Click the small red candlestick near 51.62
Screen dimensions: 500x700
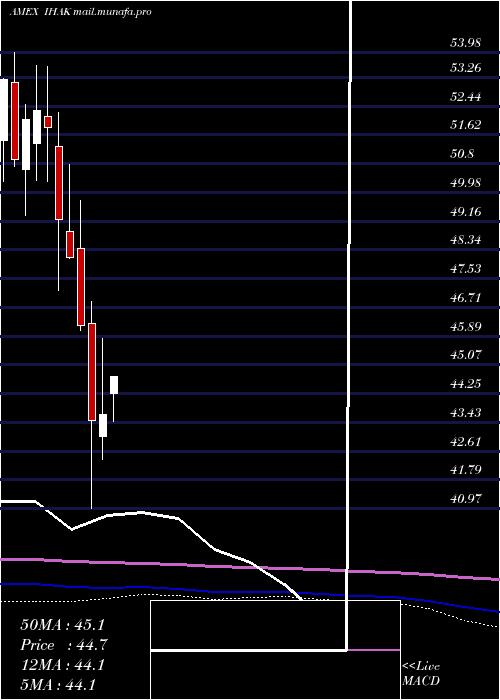click(48, 122)
